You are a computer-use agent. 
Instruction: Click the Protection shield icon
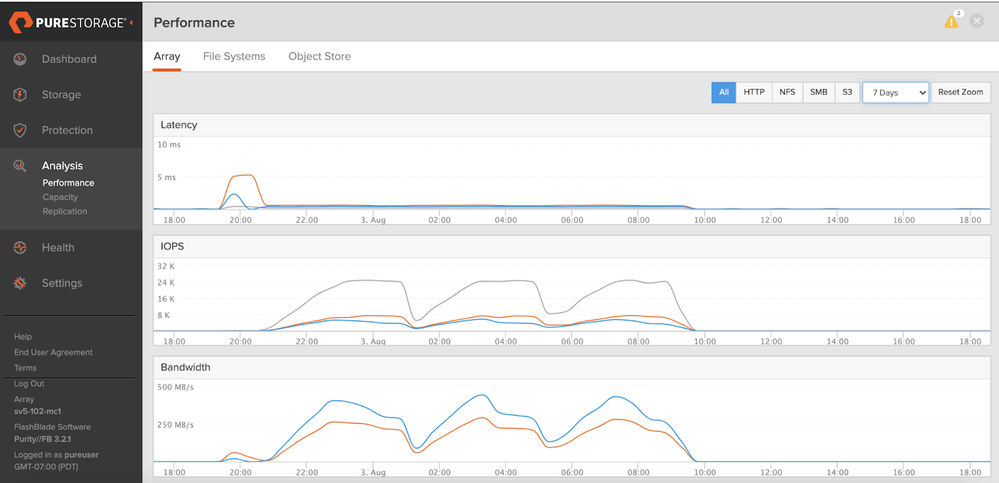pos(20,130)
